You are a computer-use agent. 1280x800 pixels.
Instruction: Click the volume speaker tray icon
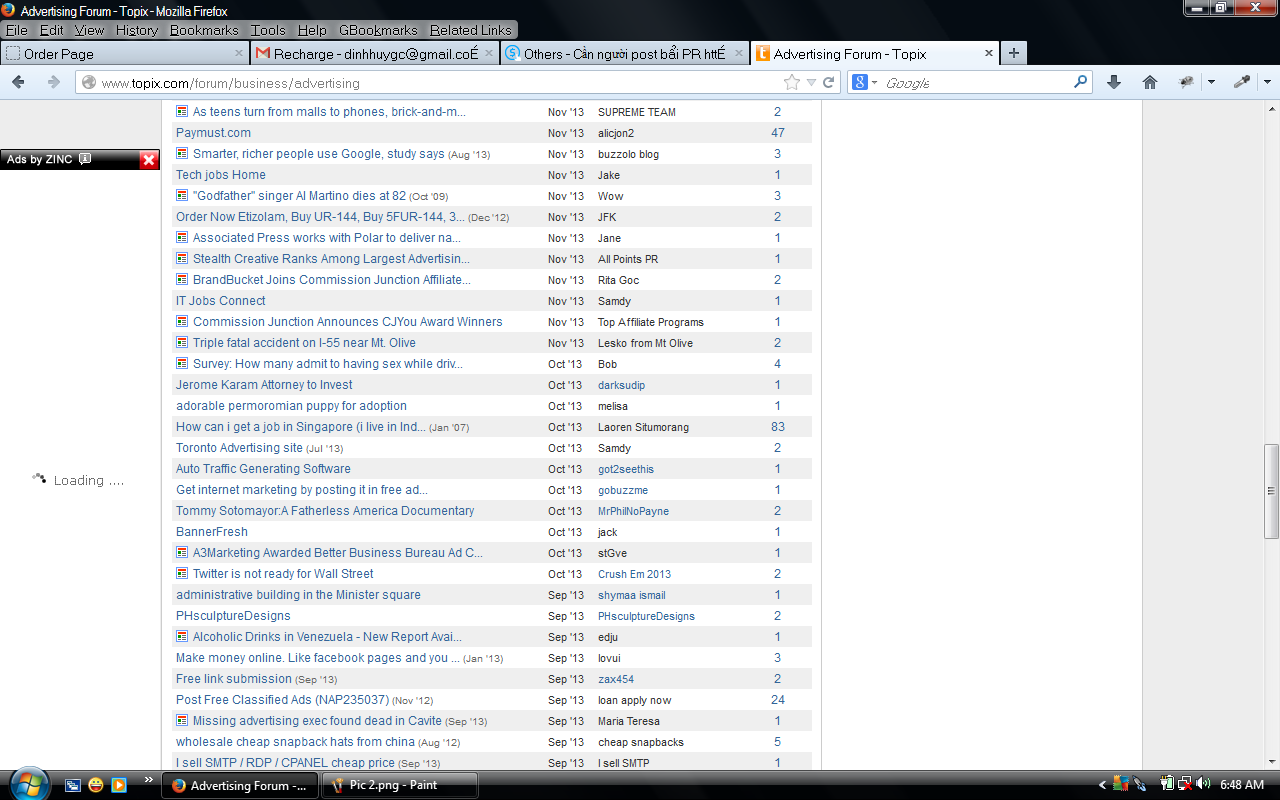click(1202, 785)
